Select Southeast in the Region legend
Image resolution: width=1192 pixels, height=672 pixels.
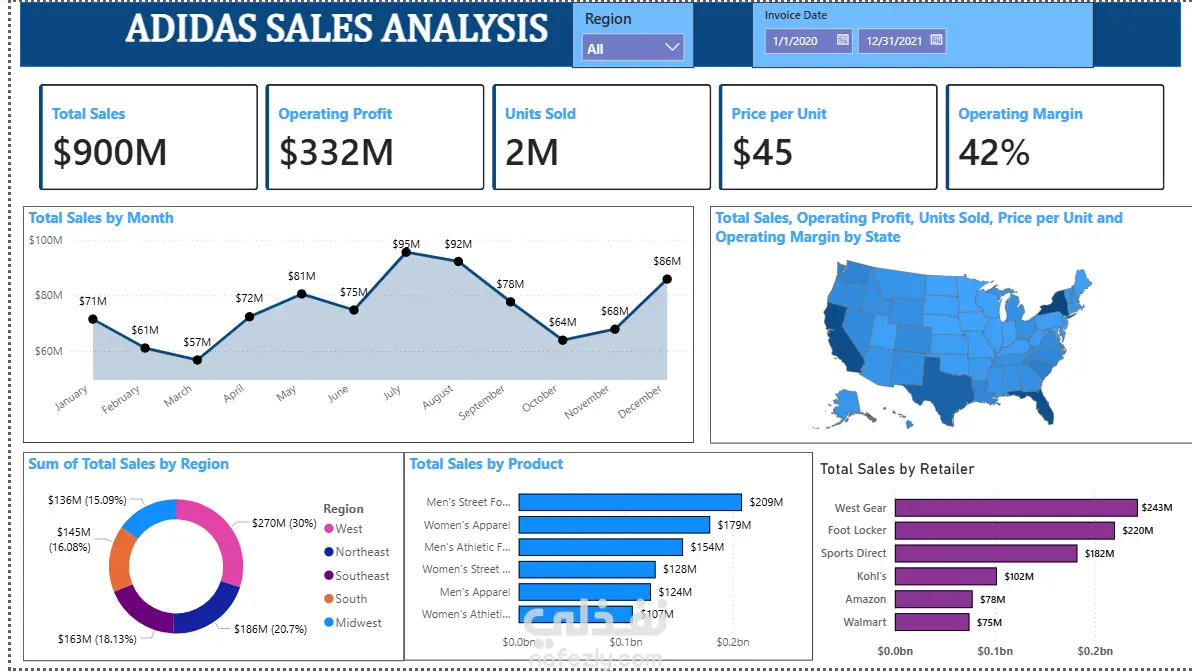[x=357, y=575]
